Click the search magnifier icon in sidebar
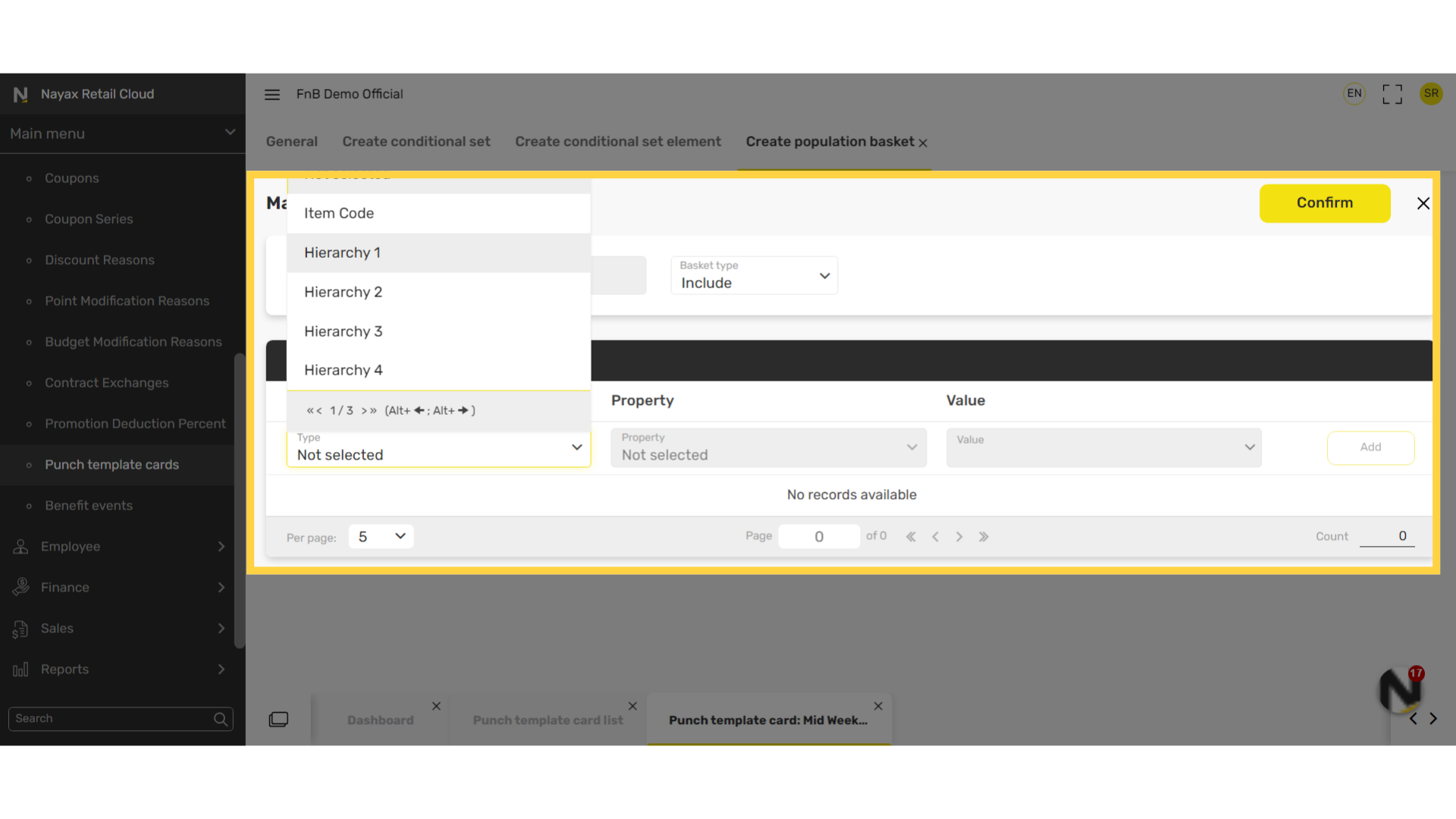 (221, 719)
